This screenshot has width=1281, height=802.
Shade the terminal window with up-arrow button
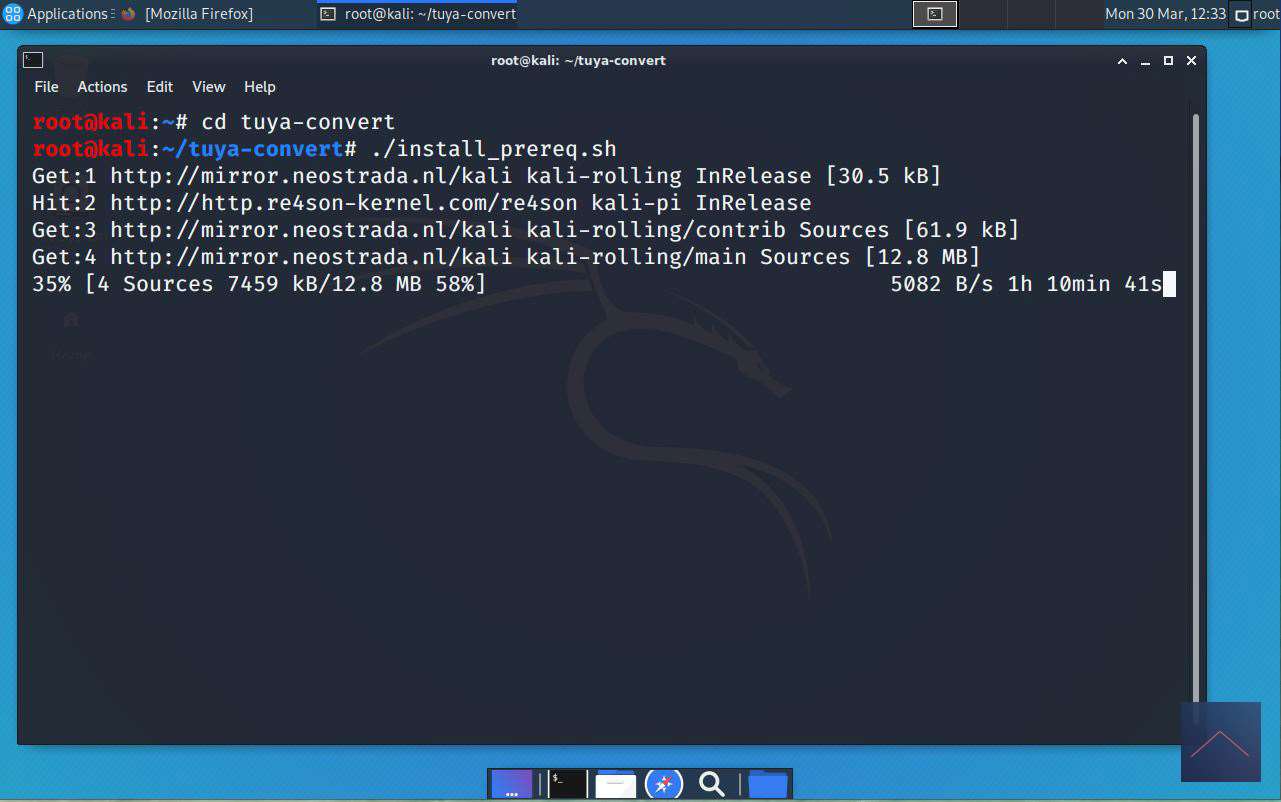pos(1122,61)
